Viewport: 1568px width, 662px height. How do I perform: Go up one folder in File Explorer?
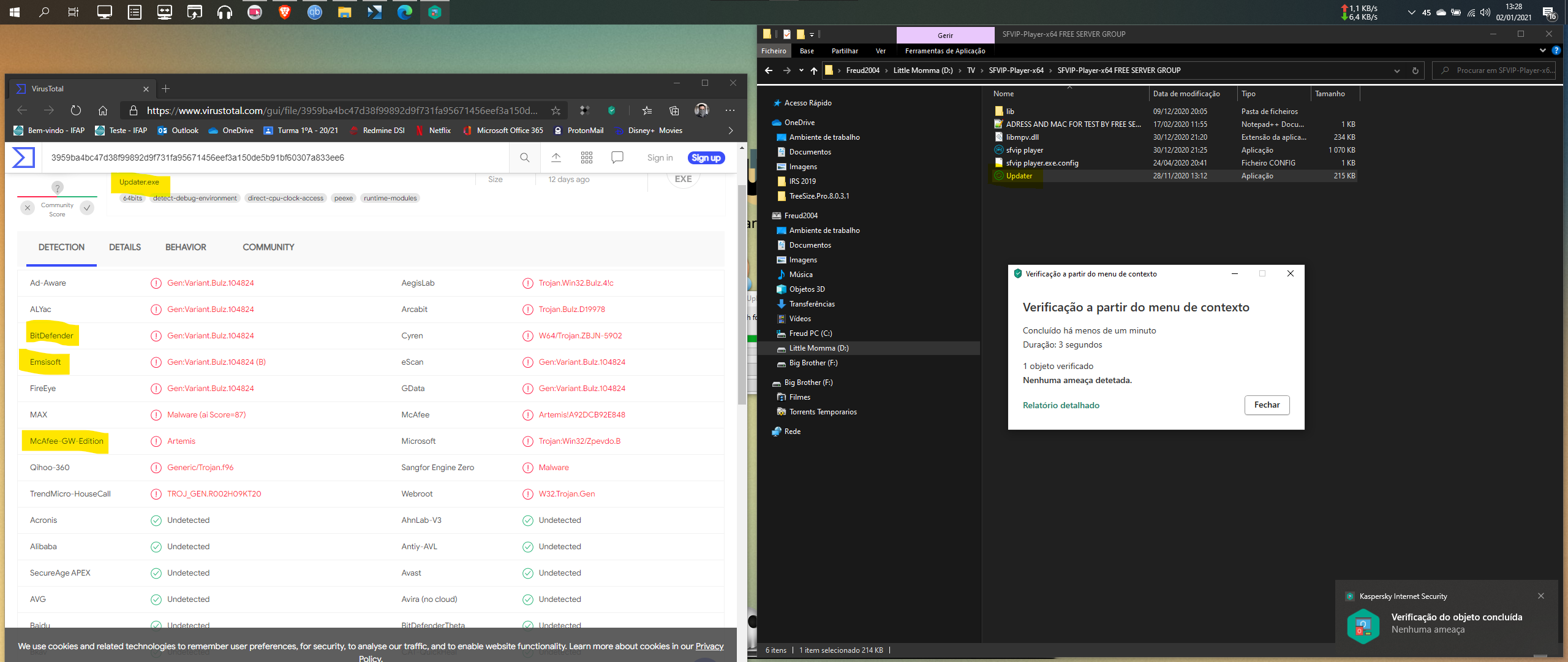[x=813, y=71]
